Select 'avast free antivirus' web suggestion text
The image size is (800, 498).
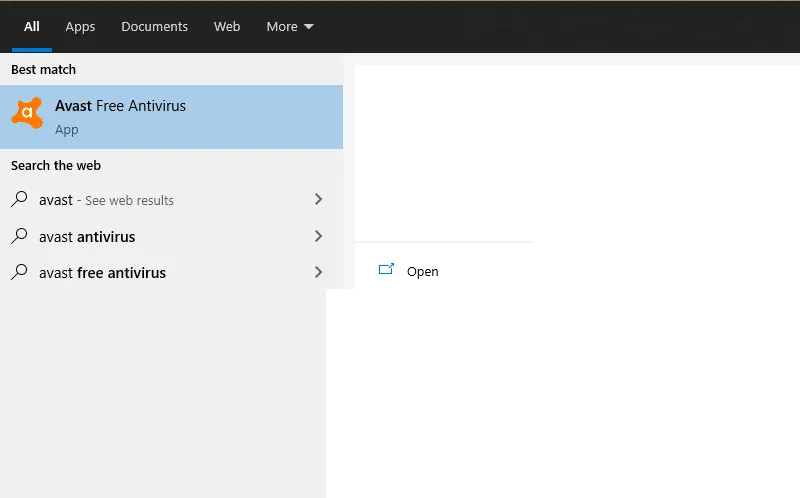click(103, 273)
